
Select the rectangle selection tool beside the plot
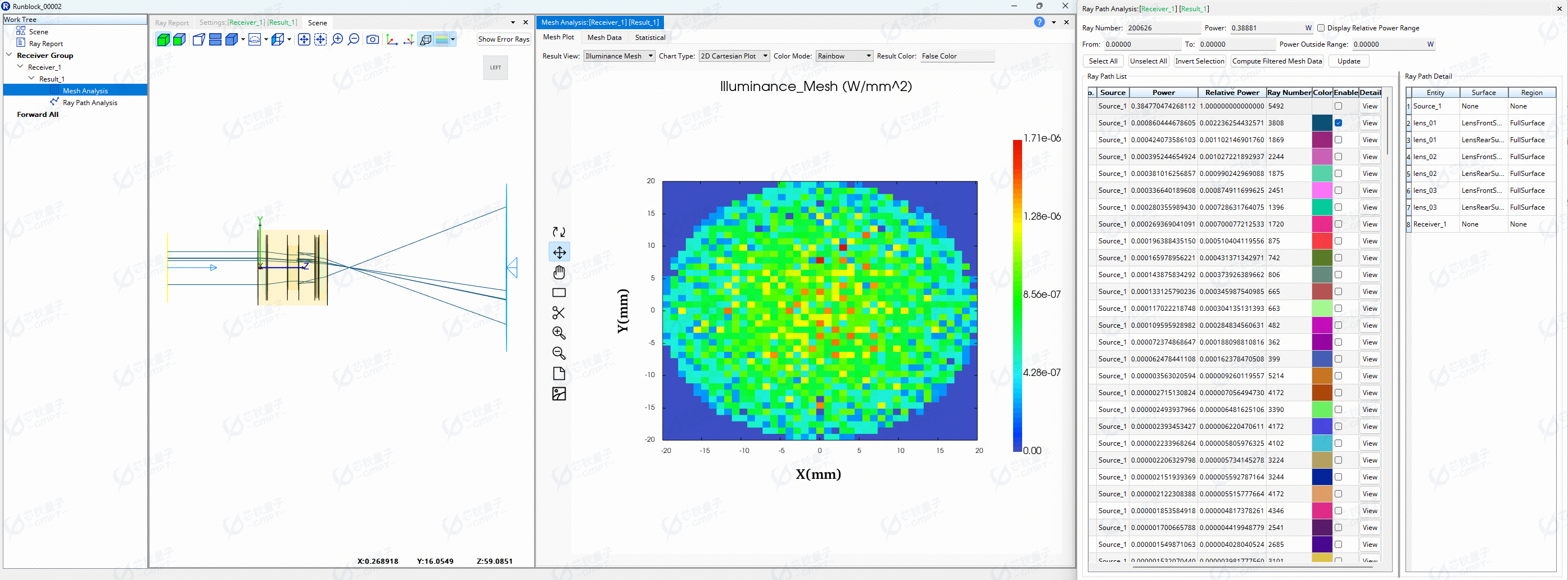point(558,293)
